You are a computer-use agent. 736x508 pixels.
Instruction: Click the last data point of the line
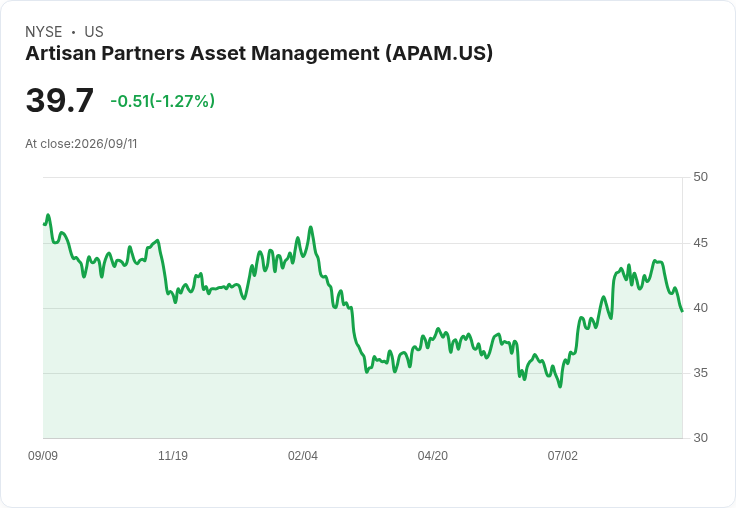(x=682, y=311)
